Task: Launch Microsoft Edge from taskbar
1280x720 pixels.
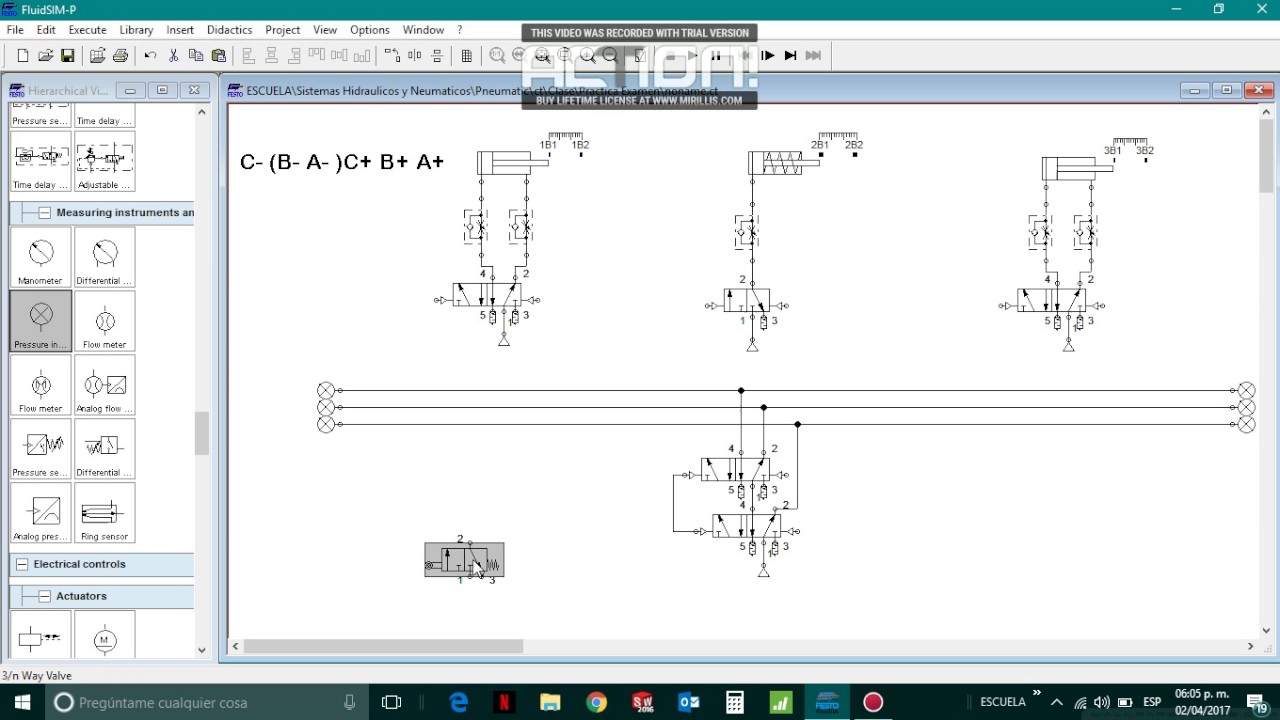Action: click(459, 702)
